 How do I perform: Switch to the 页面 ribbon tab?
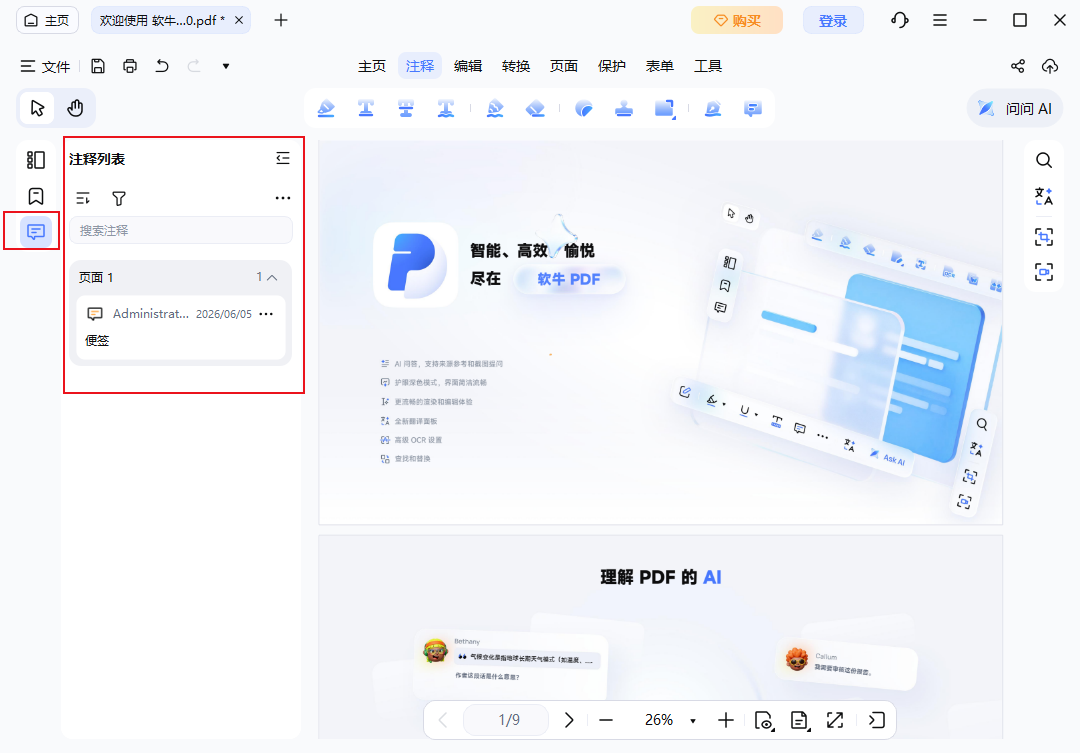[563, 66]
